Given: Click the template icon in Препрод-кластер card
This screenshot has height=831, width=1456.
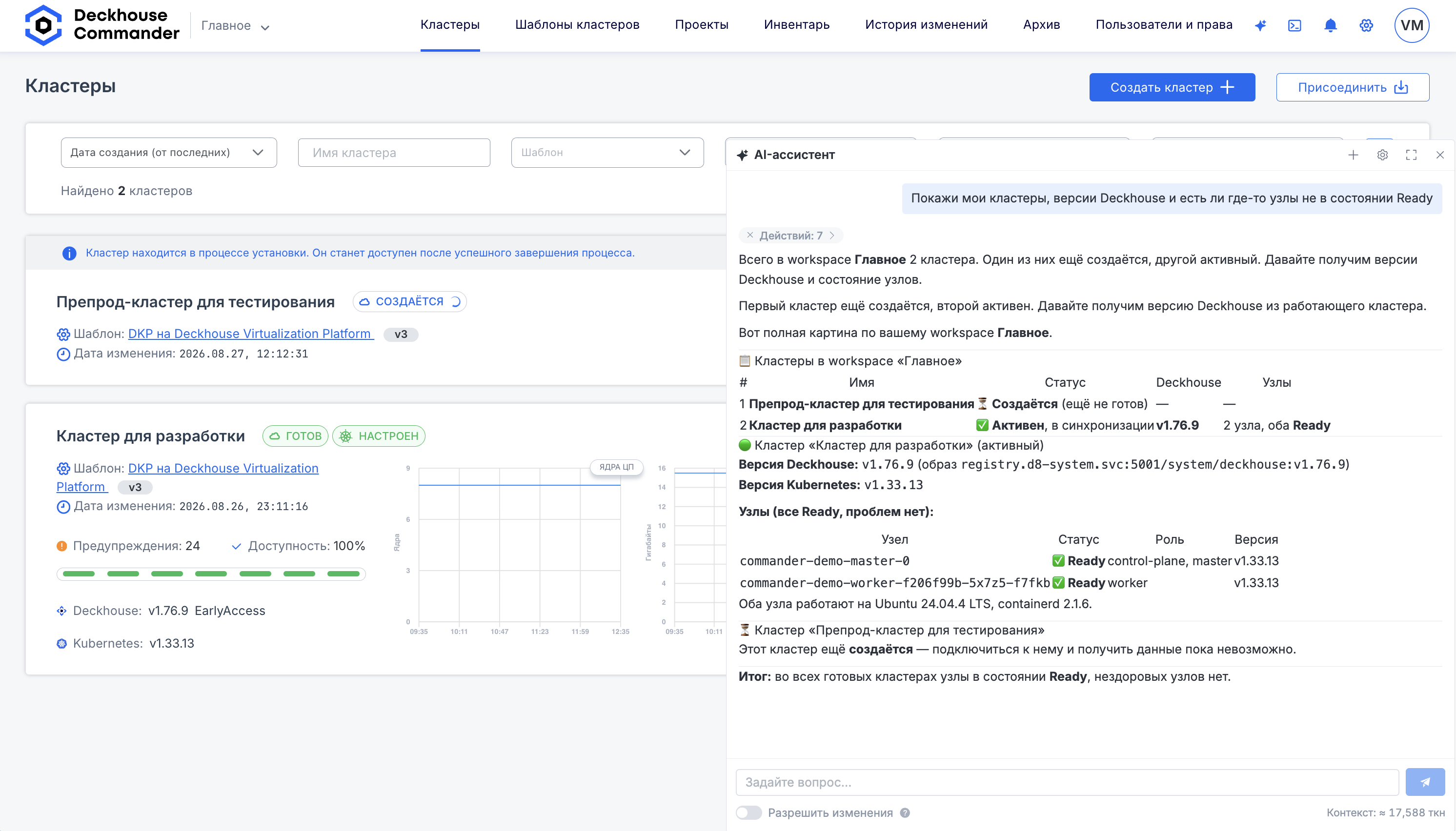Looking at the screenshot, I should tap(63, 334).
